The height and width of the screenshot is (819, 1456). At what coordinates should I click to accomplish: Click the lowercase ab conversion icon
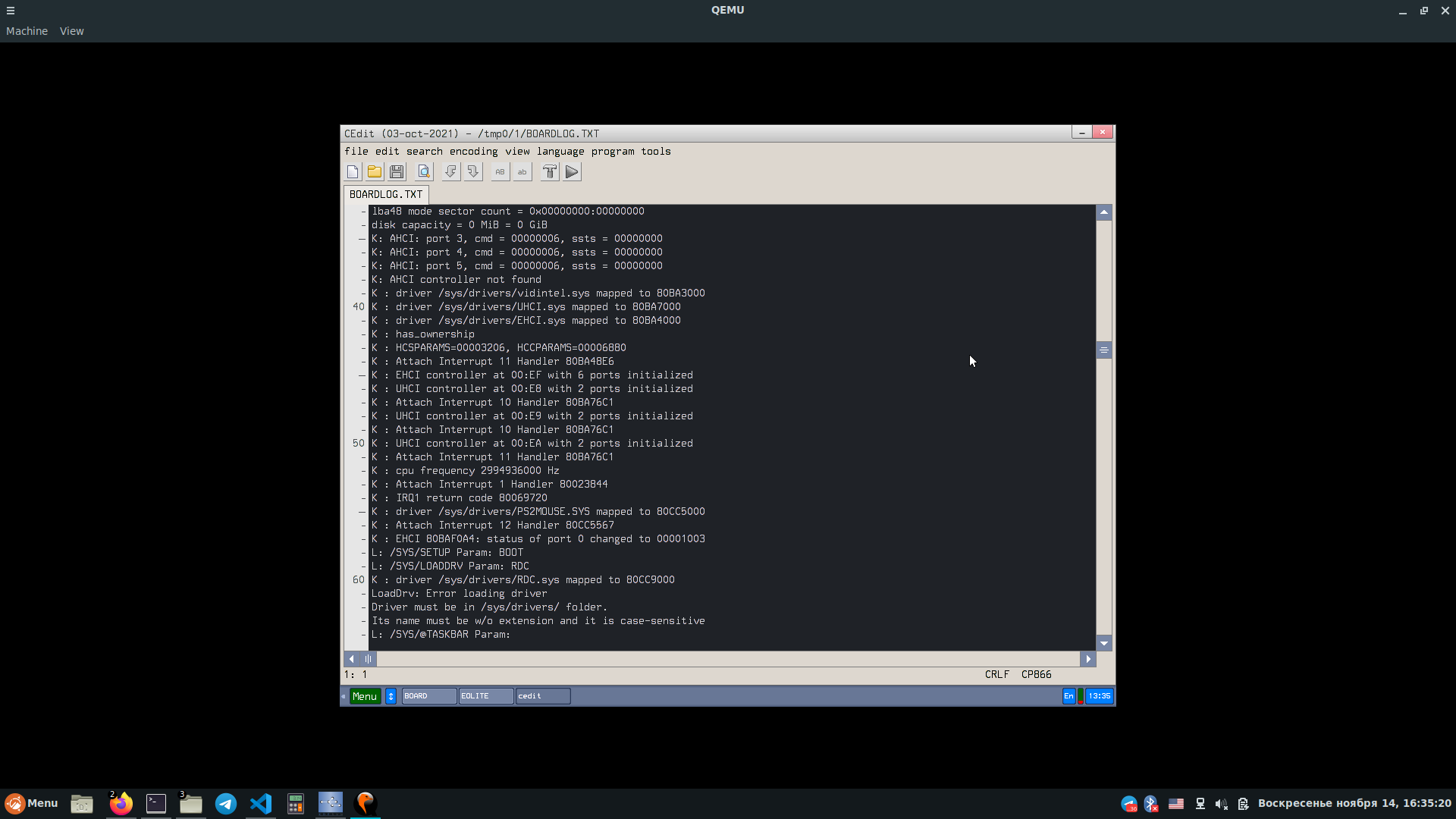click(x=522, y=172)
